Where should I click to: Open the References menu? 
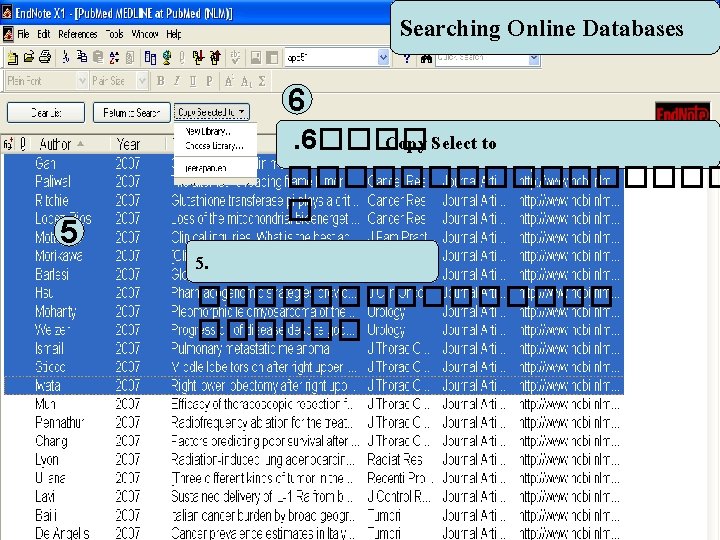[x=77, y=34]
